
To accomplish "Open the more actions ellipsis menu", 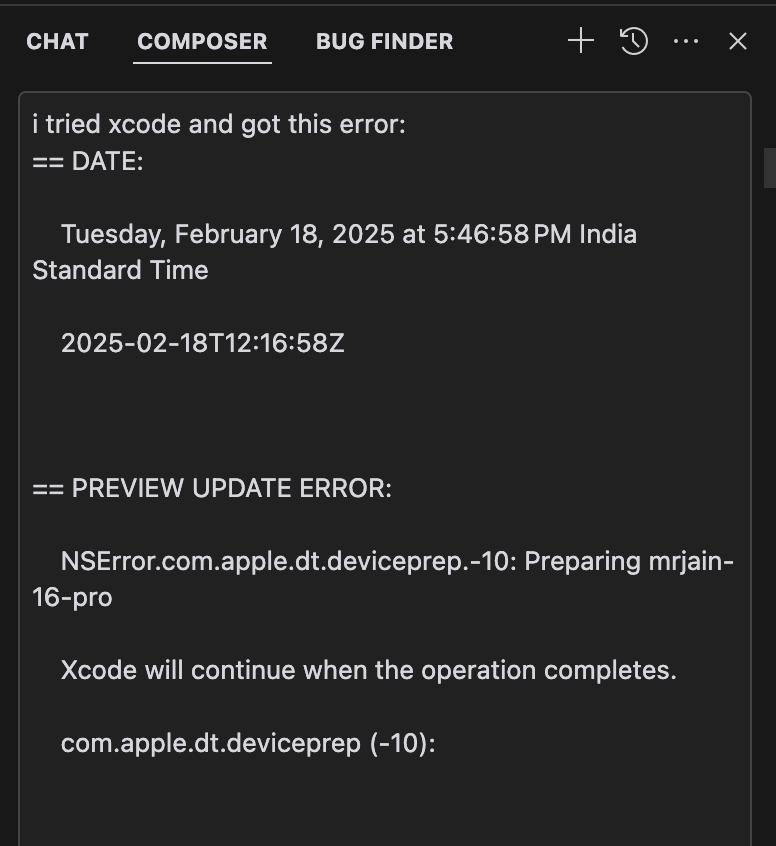I will tap(686, 41).
